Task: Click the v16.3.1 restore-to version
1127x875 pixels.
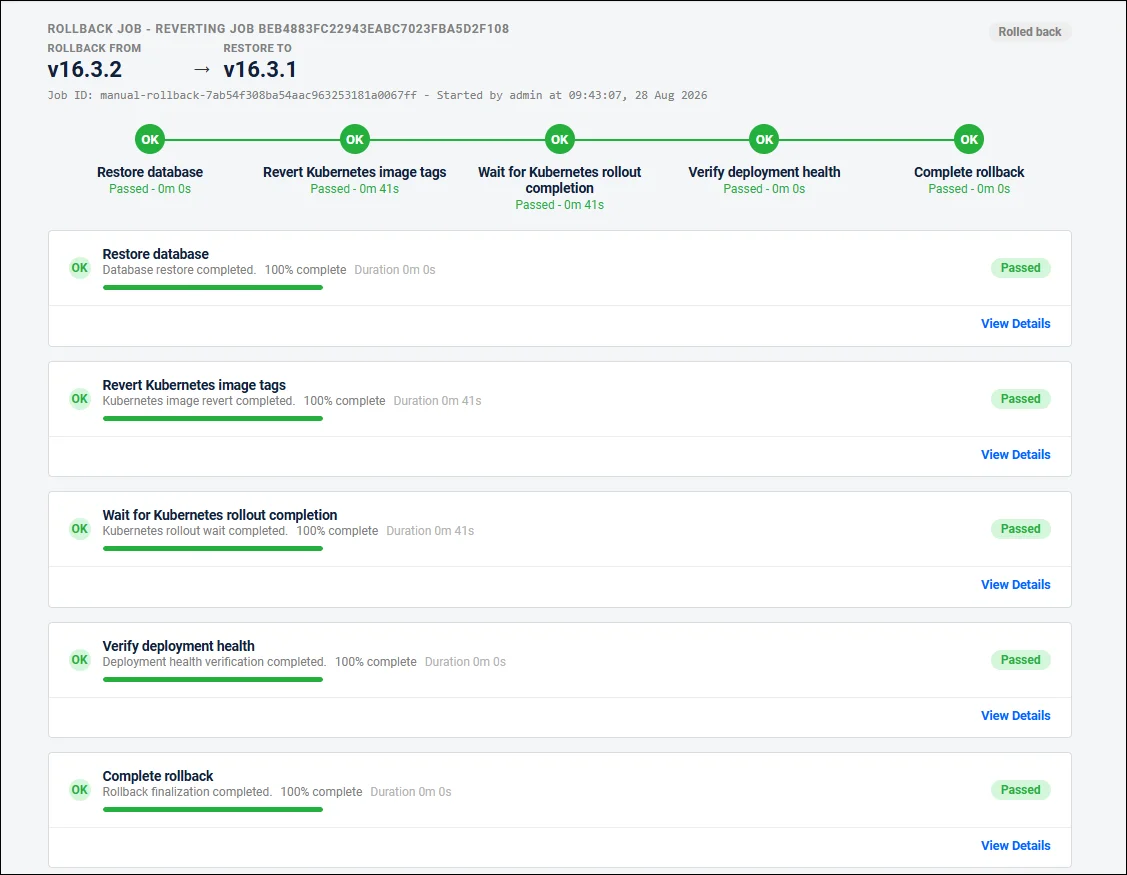Action: coord(260,70)
